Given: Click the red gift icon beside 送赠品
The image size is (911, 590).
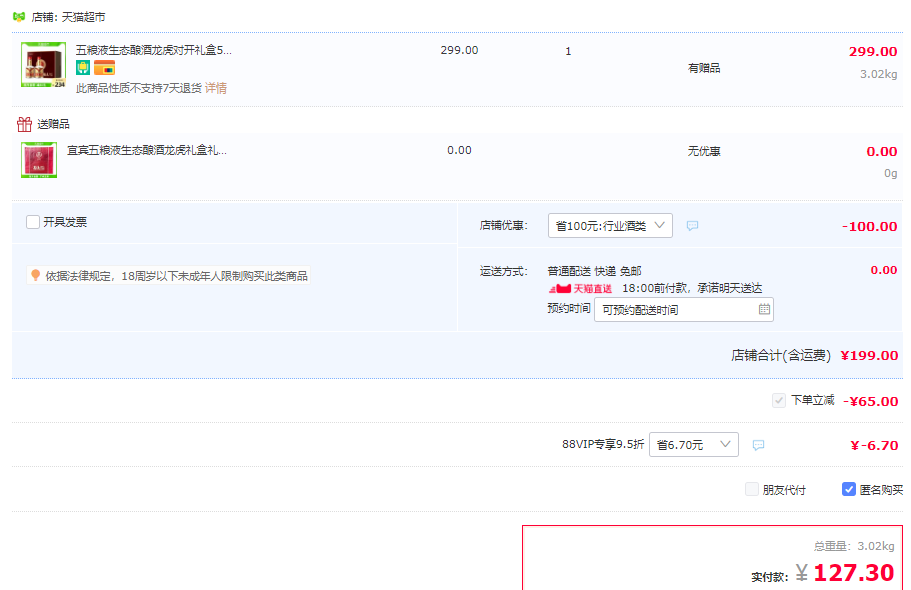Looking at the screenshot, I should (24, 124).
